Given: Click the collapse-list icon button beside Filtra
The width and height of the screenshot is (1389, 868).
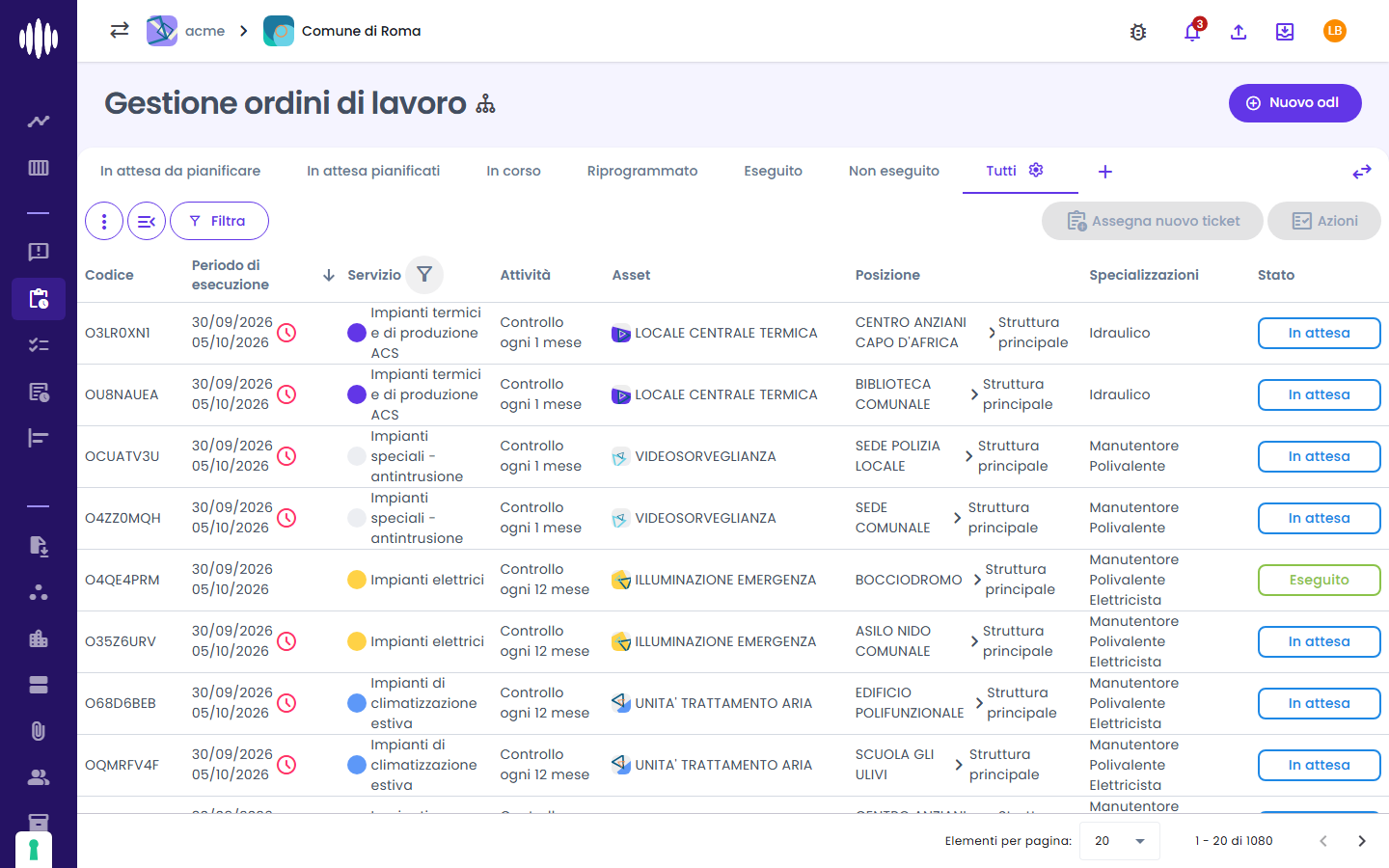Looking at the screenshot, I should (x=147, y=221).
